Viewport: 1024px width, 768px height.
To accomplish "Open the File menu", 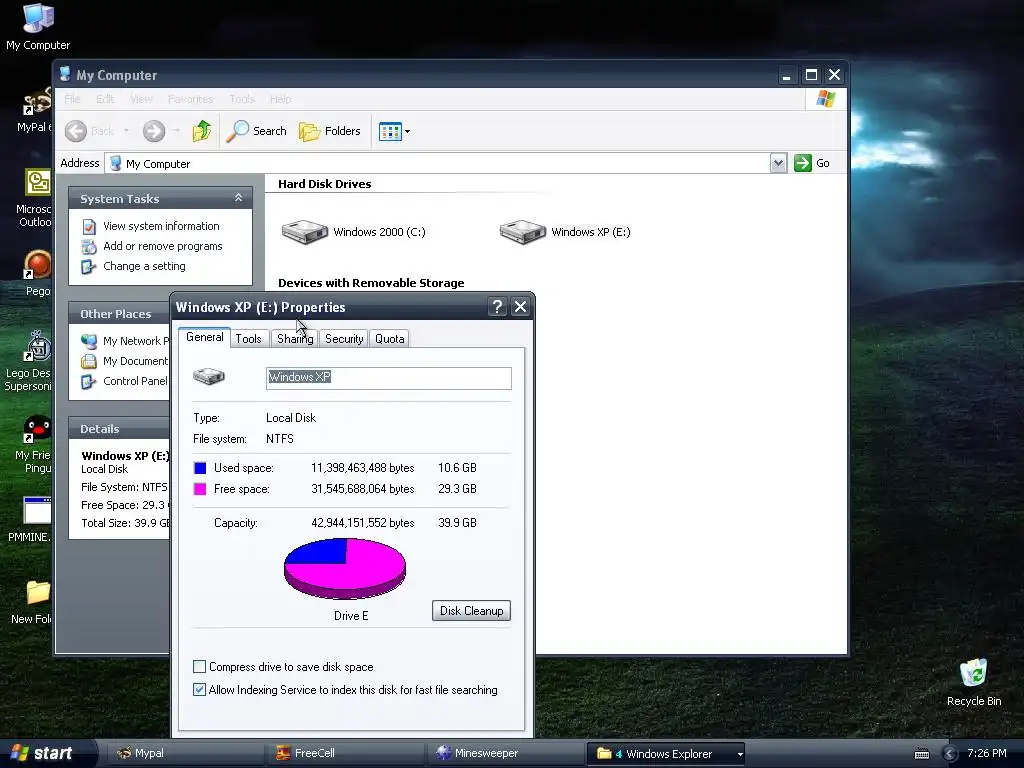I will [72, 99].
